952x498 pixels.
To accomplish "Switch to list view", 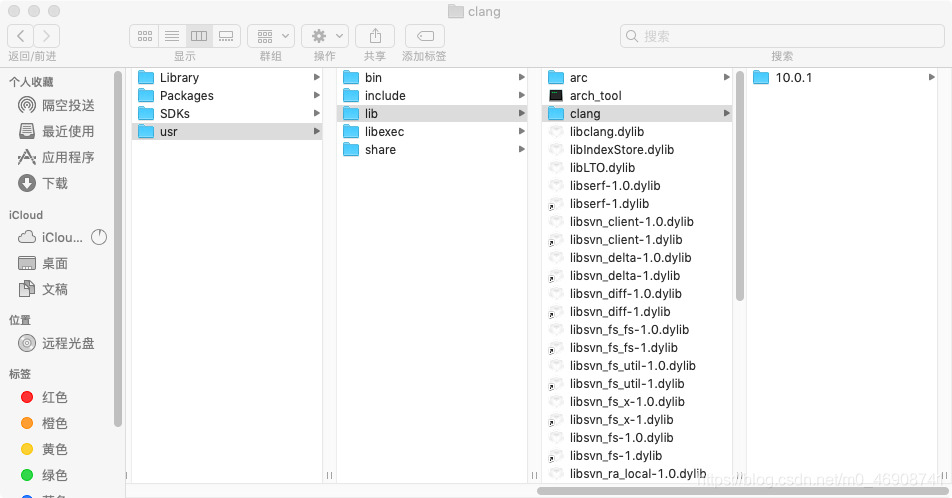I will tap(172, 36).
